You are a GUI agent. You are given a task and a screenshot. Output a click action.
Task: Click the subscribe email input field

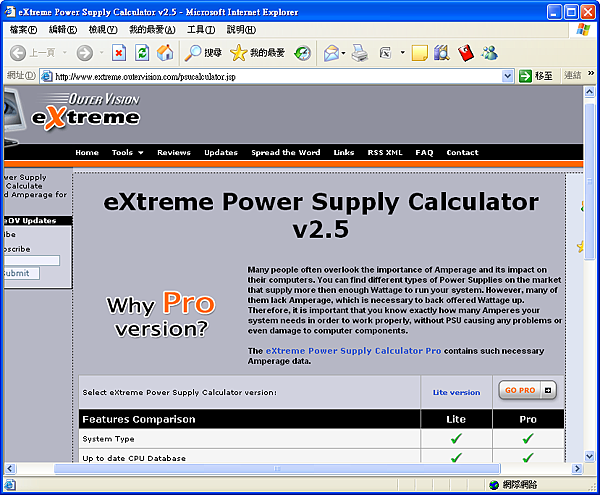click(x=31, y=261)
